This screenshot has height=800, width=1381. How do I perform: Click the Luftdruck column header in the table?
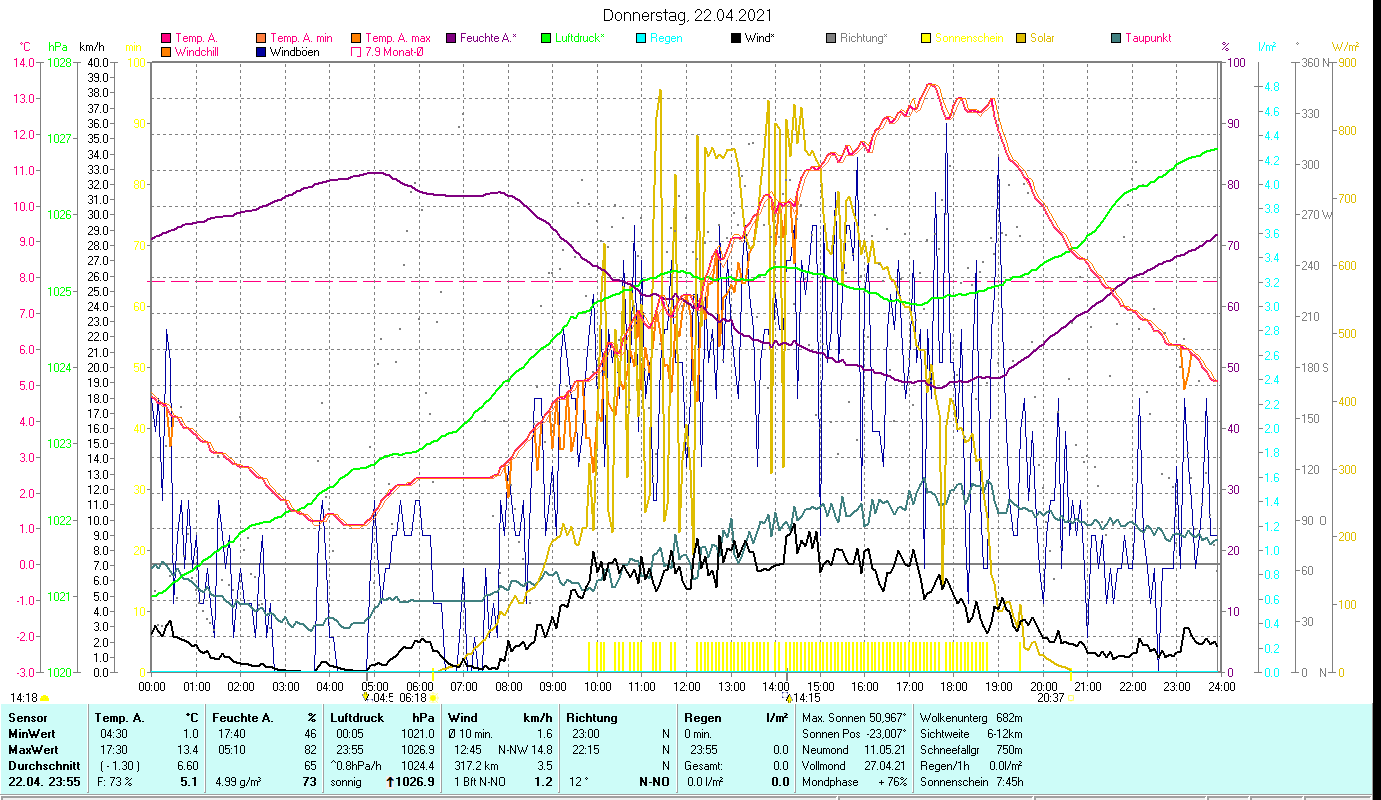click(356, 718)
